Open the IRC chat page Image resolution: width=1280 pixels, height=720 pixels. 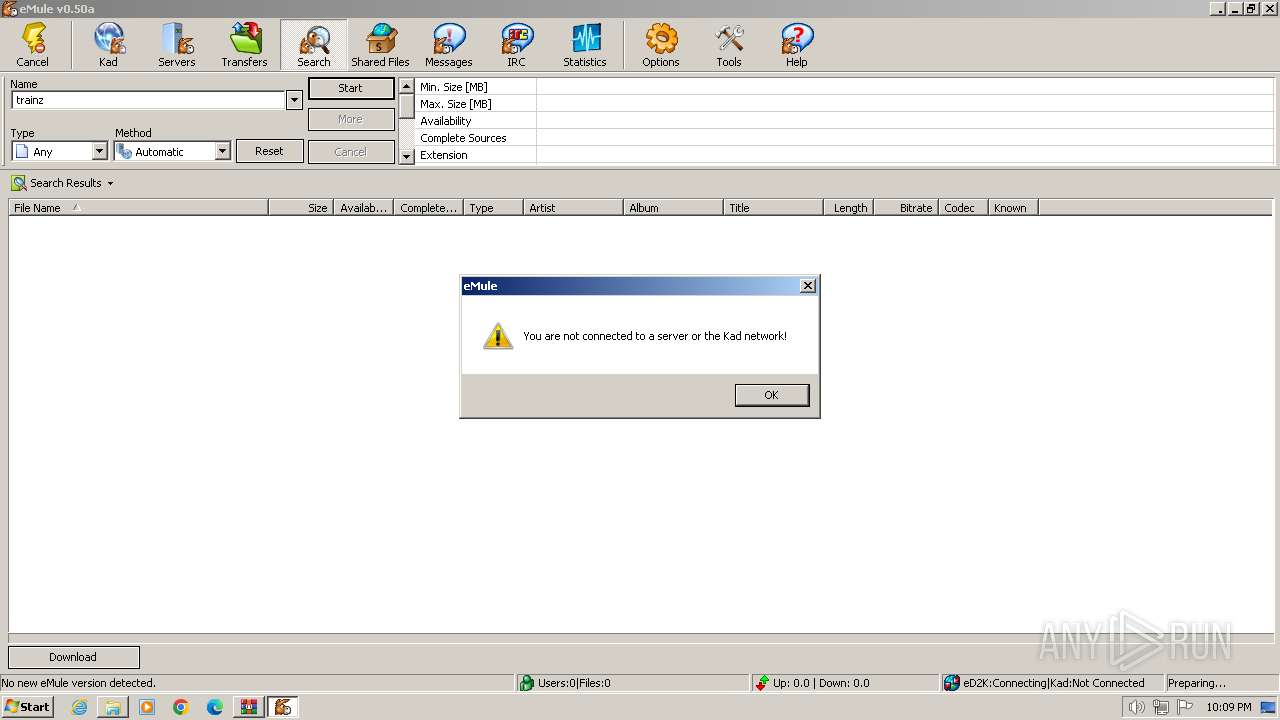[516, 45]
